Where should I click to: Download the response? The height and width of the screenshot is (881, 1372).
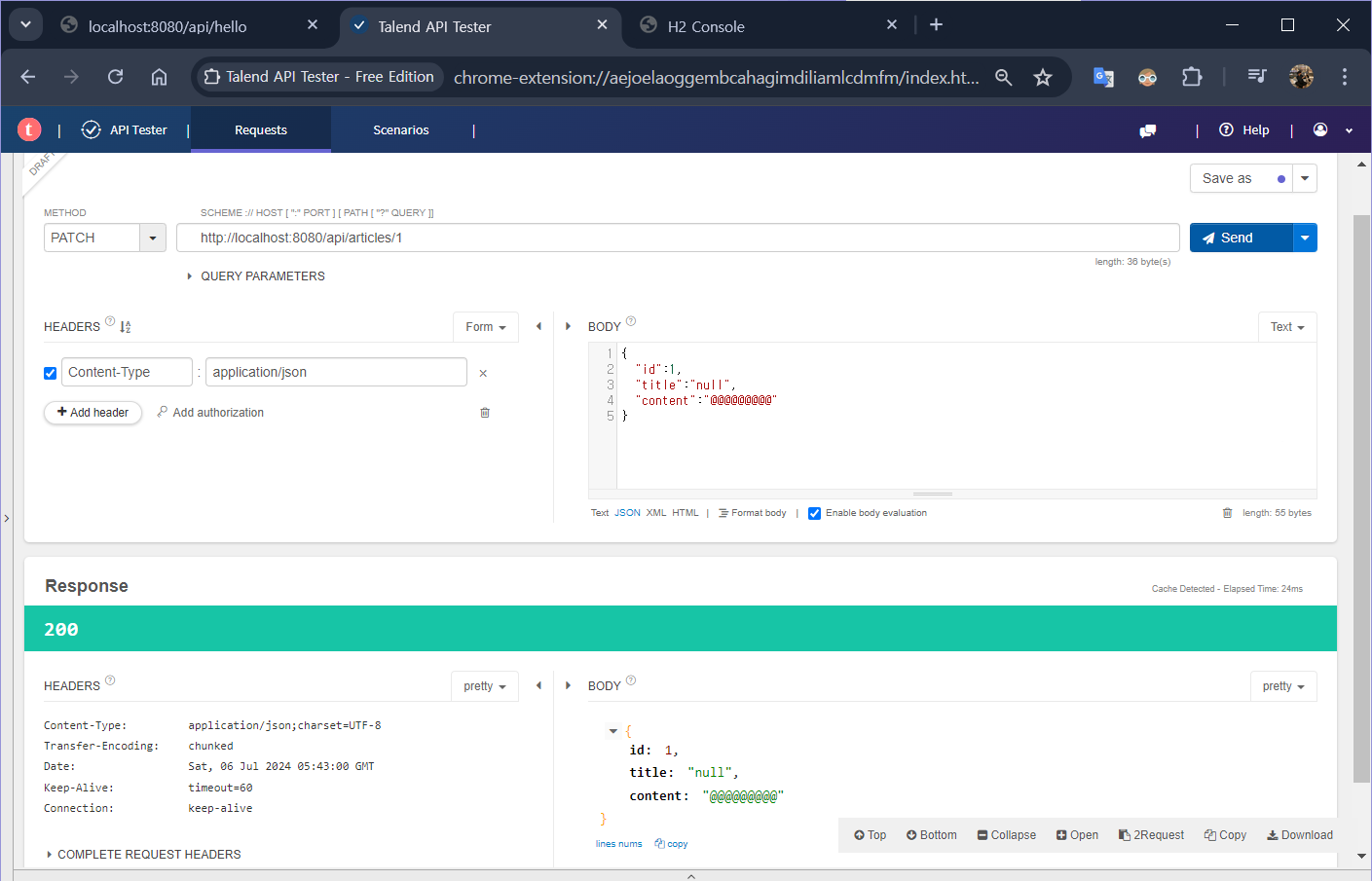tap(1299, 835)
